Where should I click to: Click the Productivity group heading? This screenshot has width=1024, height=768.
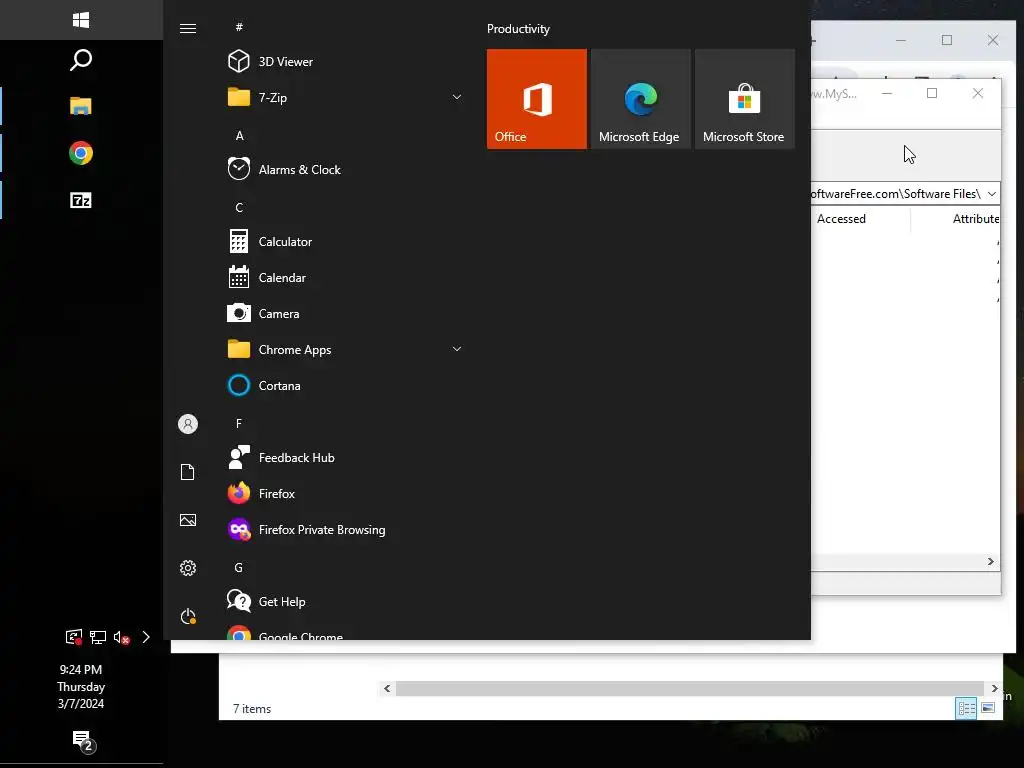(x=518, y=29)
